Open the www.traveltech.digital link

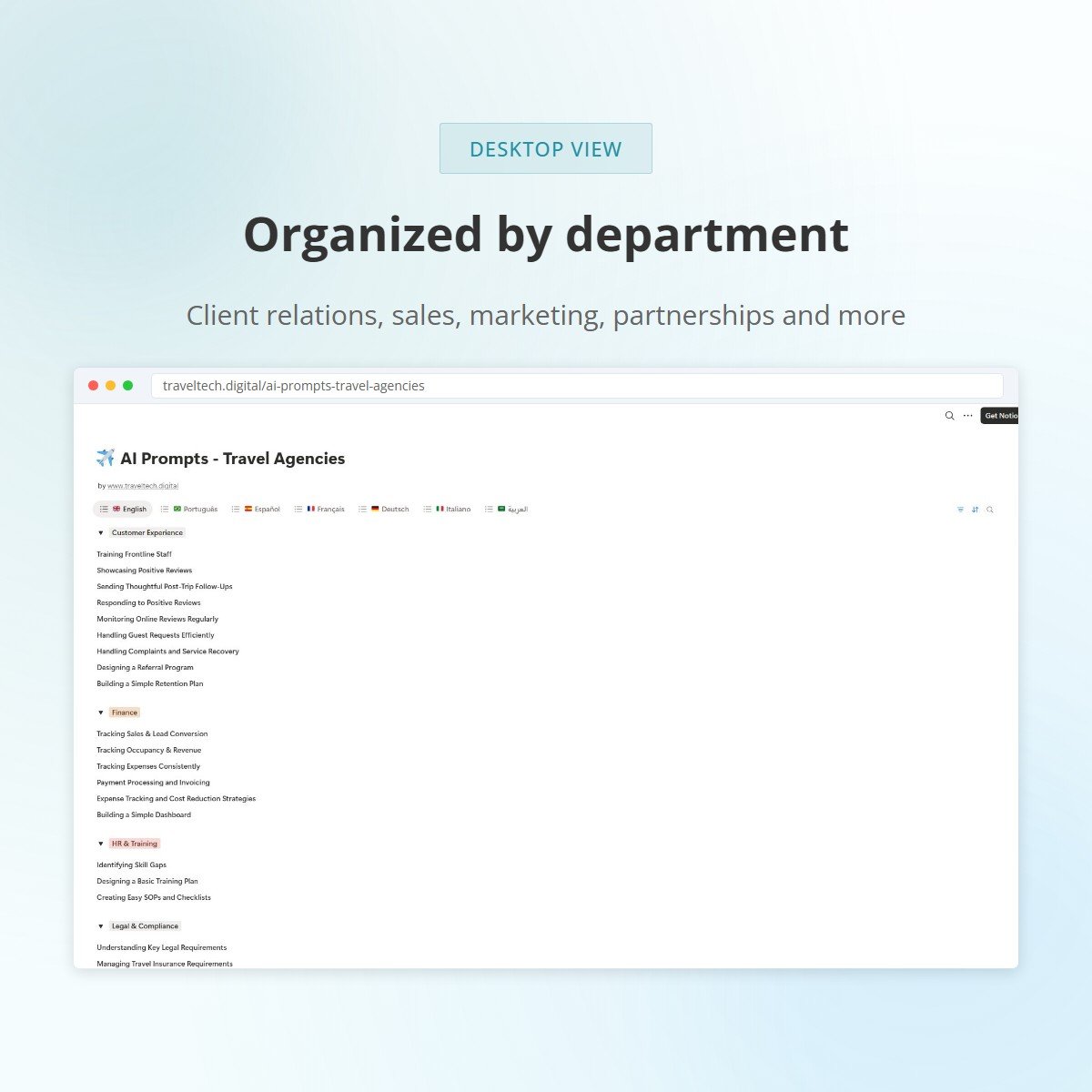pos(143,486)
